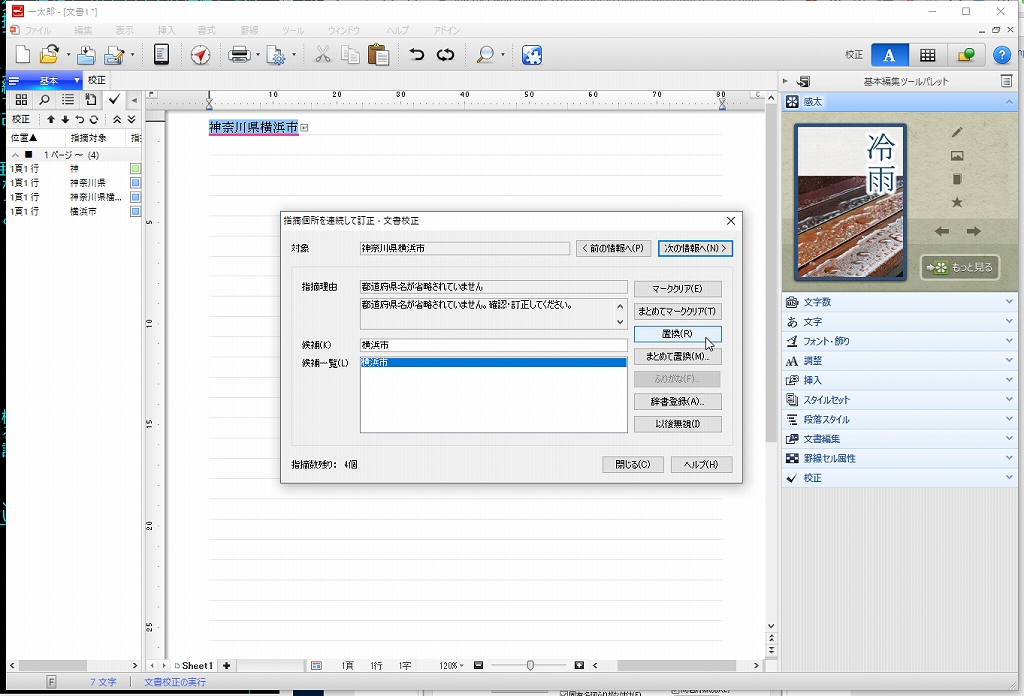Click the undo arrow icon
This screenshot has width=1024, height=696.
(x=417, y=55)
